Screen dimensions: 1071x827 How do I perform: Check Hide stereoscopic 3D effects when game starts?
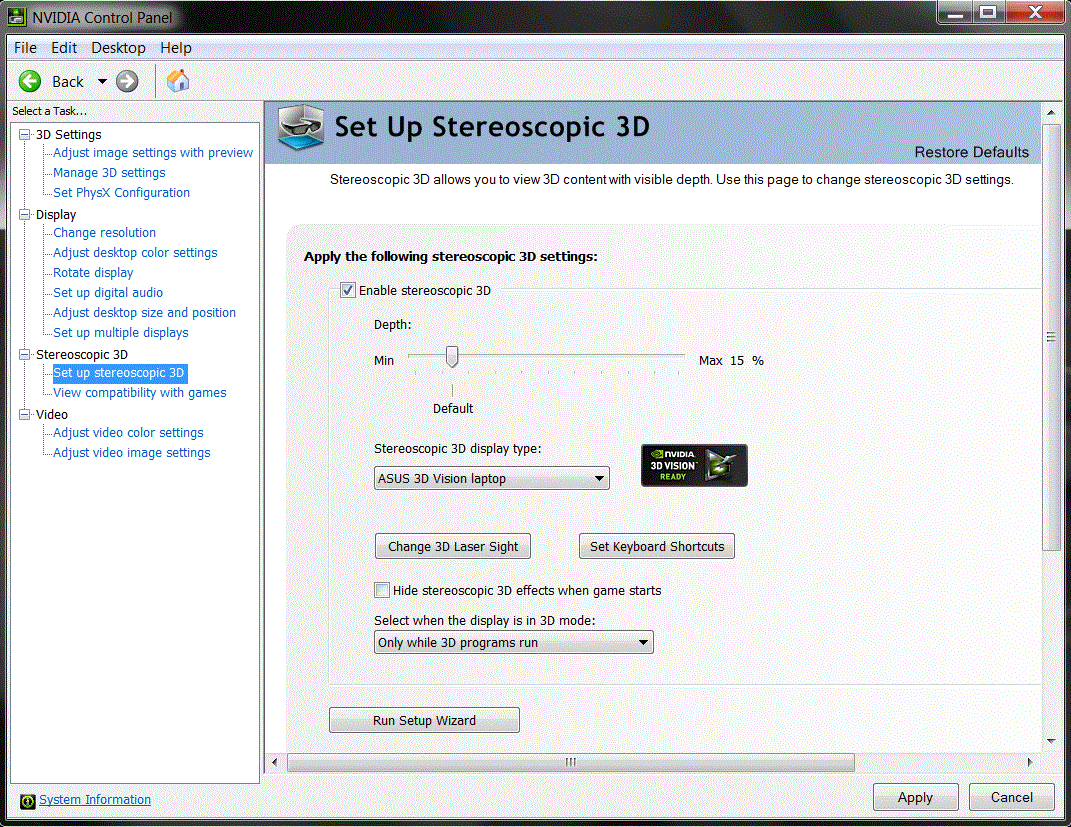[x=382, y=590]
